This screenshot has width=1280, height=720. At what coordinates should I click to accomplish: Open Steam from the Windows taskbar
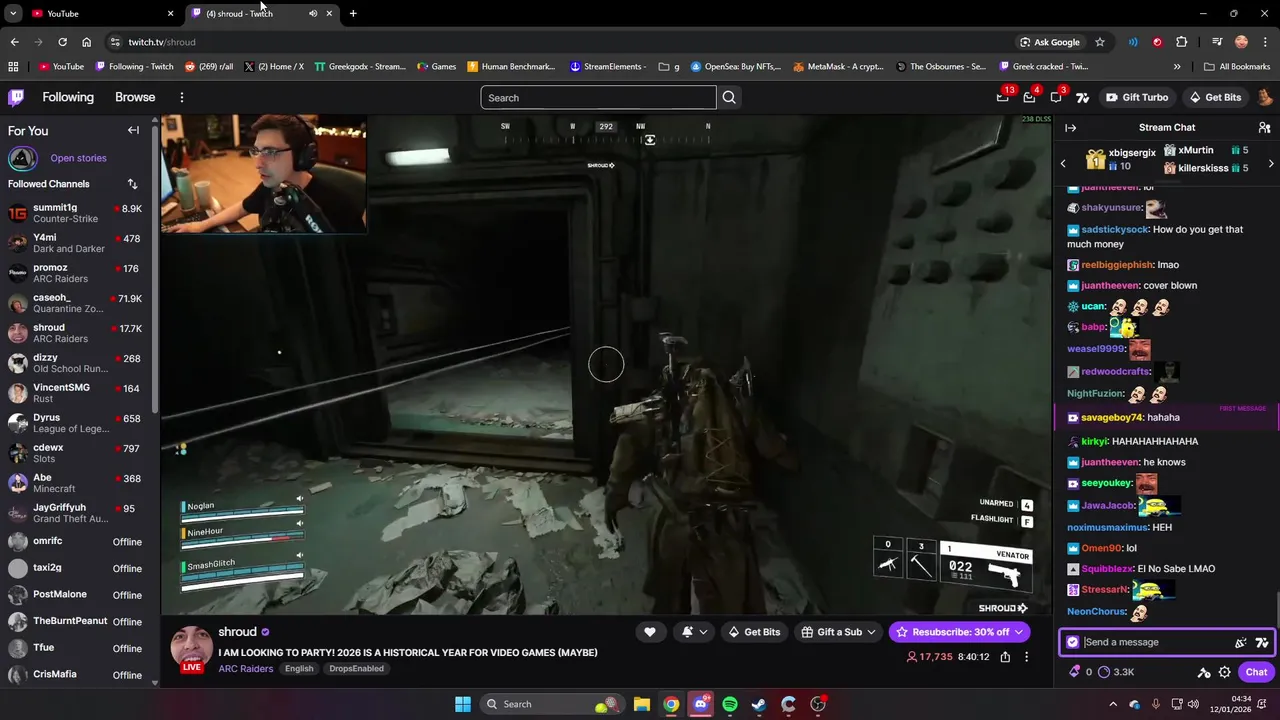coord(759,704)
